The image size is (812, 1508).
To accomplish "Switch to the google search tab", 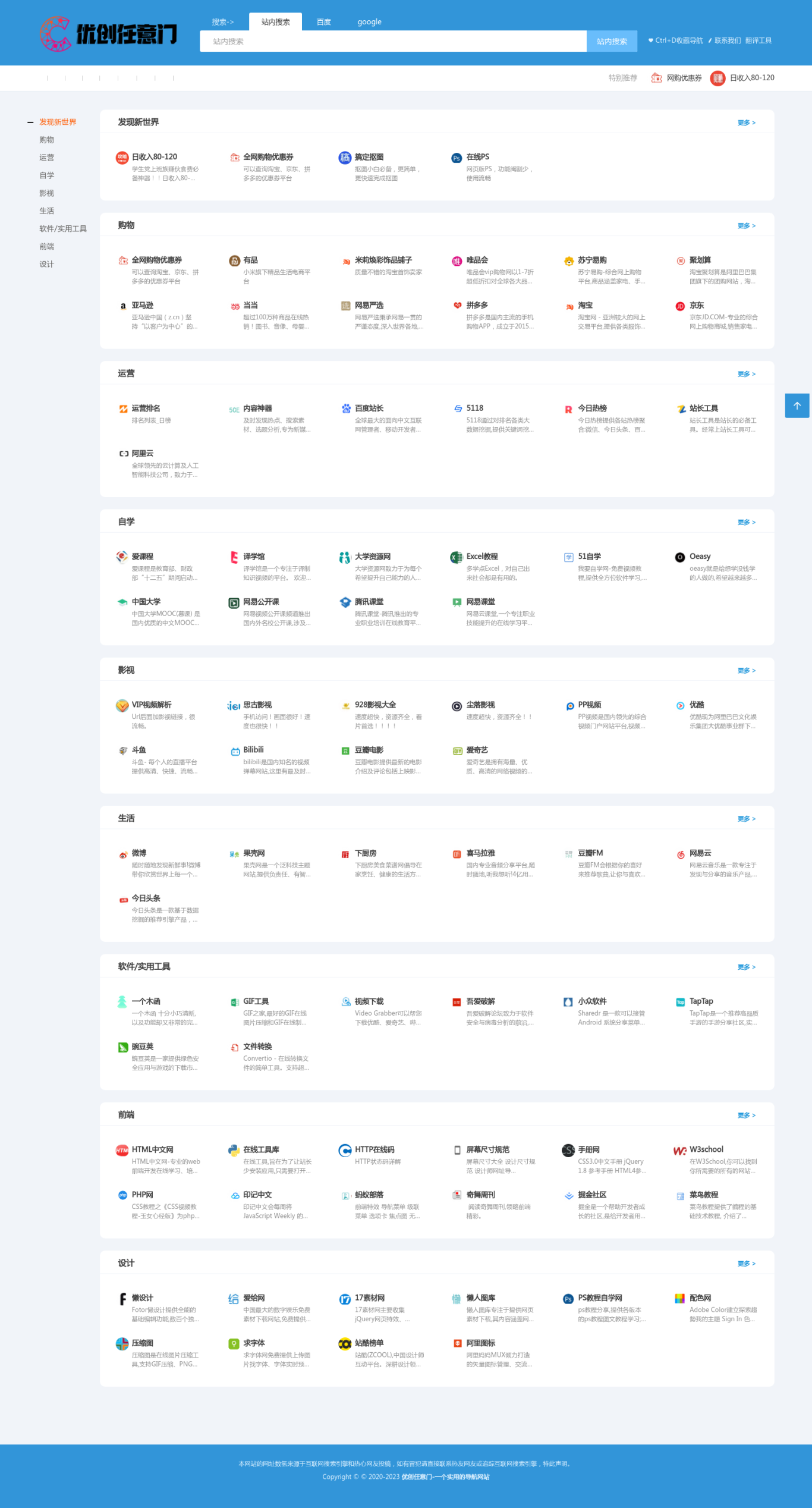I will [x=369, y=22].
